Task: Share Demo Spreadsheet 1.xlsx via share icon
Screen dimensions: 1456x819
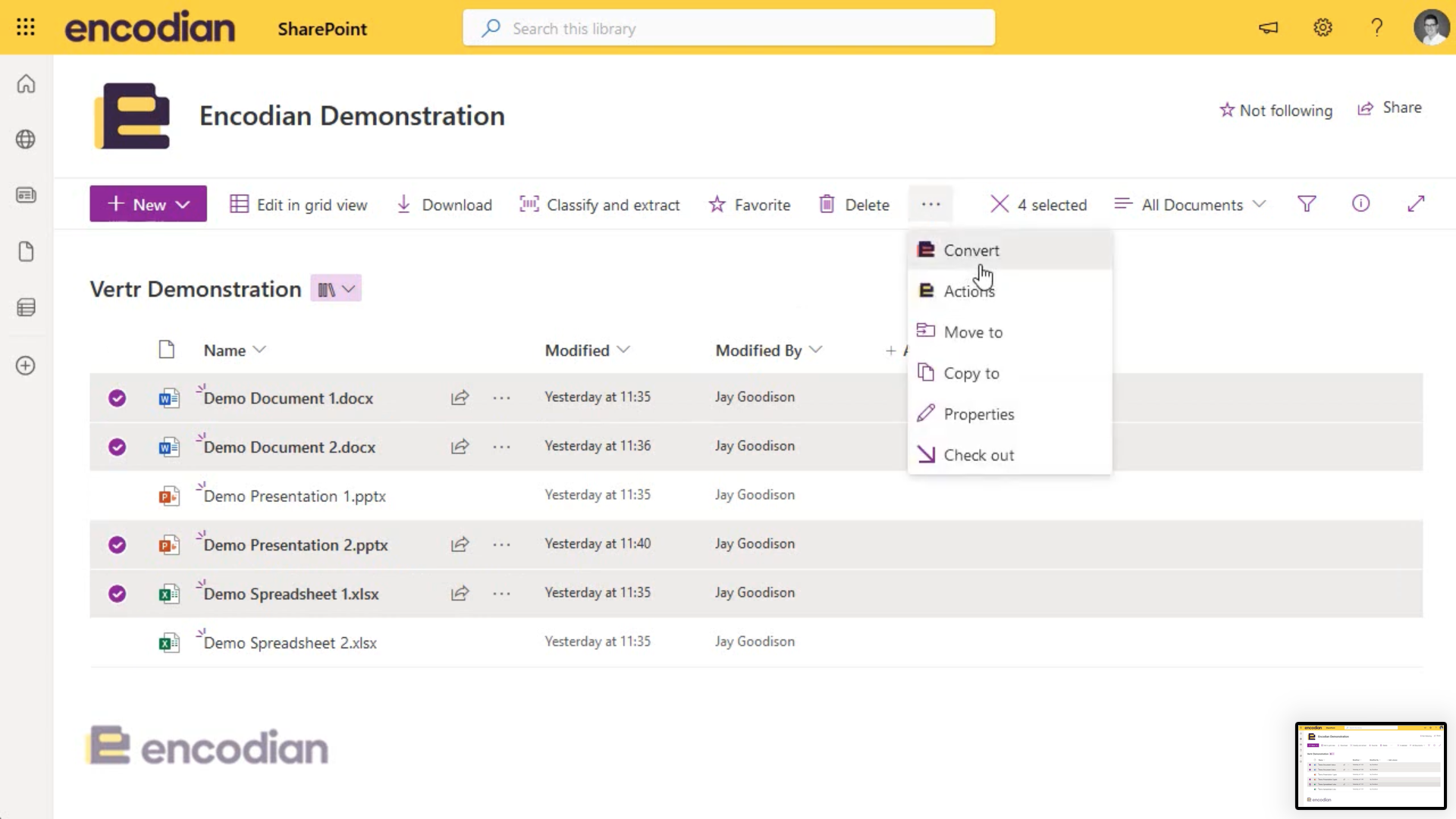Action: coord(460,594)
